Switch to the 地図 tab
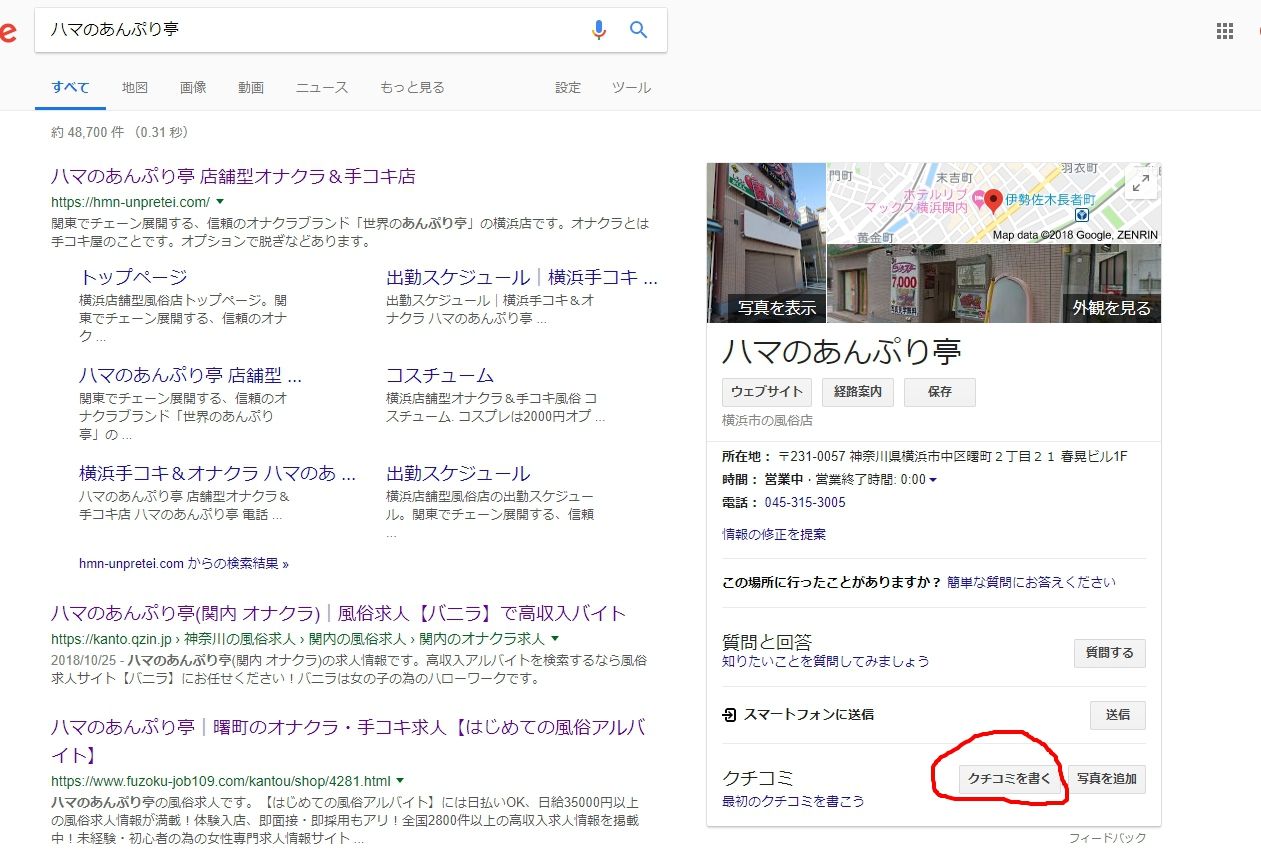 coord(135,88)
